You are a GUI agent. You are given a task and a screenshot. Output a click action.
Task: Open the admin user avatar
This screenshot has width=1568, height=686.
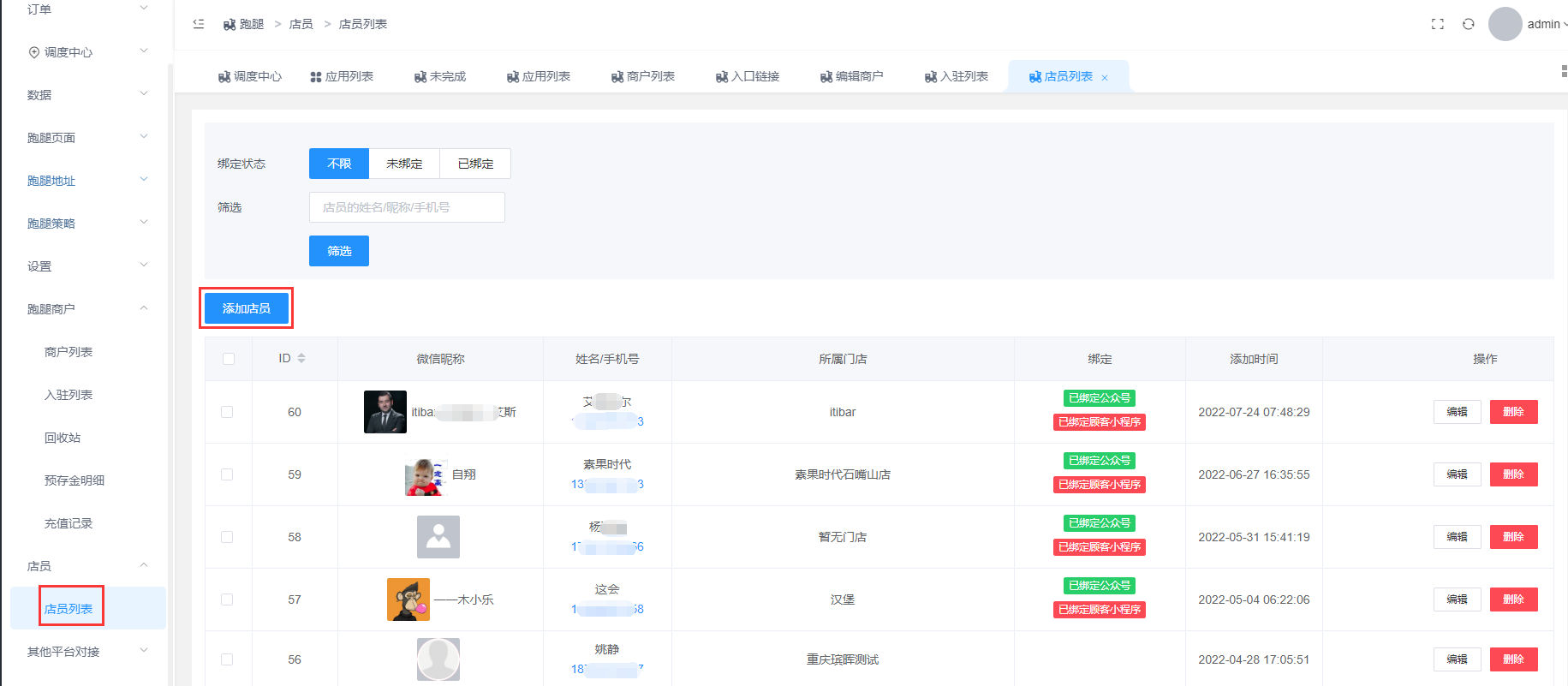click(1505, 24)
